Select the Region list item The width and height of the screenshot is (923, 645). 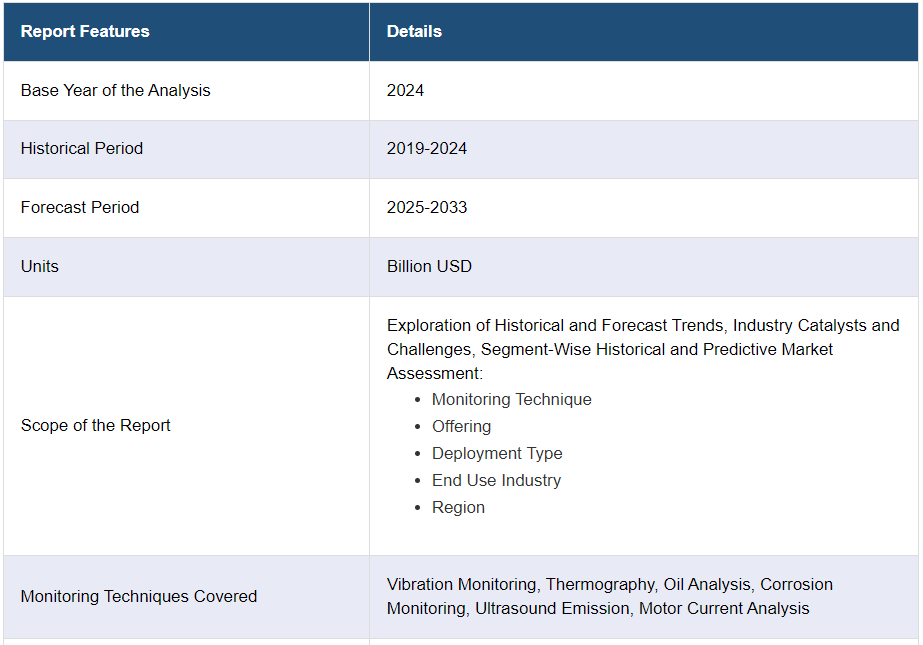(458, 507)
